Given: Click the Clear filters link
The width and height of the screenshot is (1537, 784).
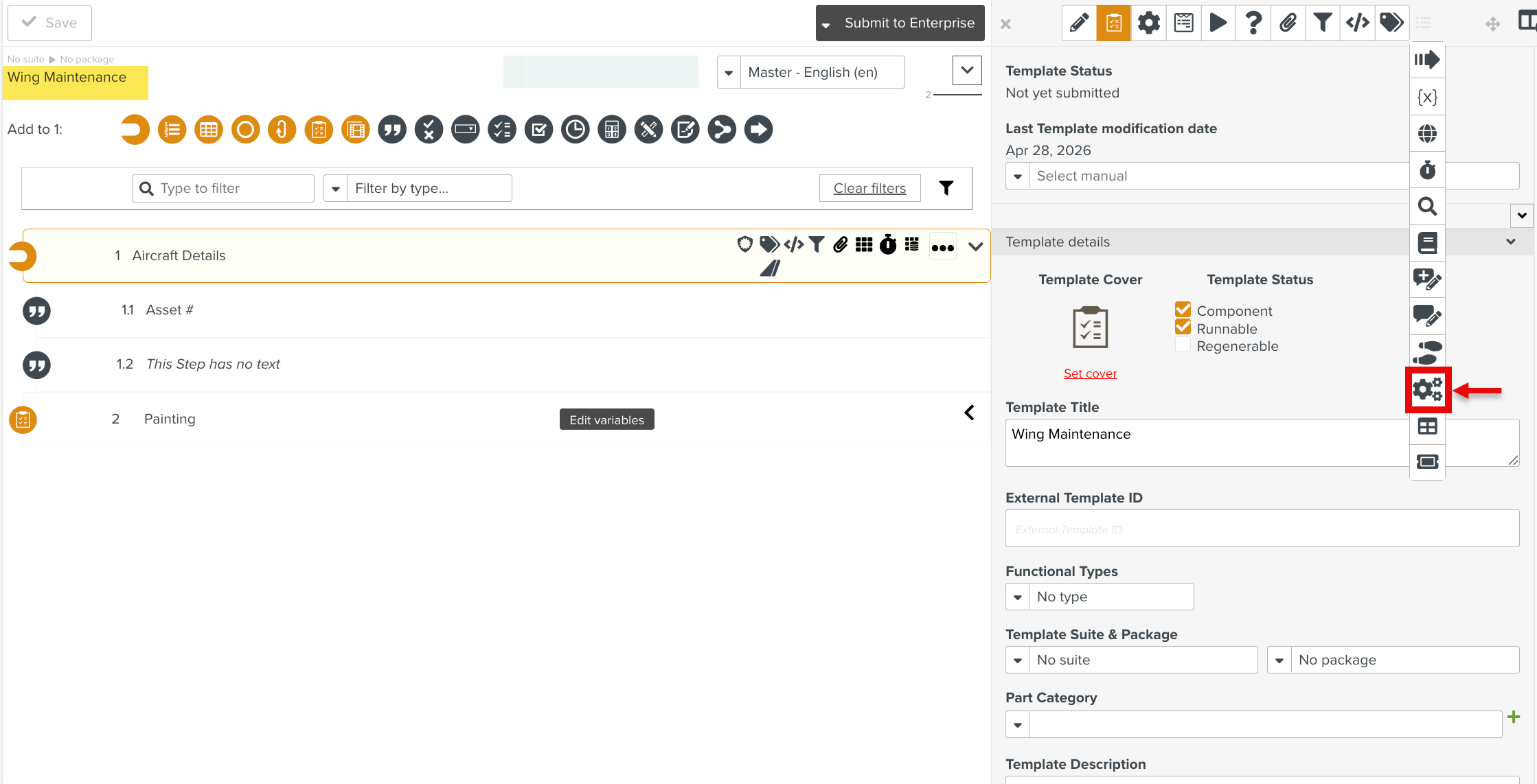Looking at the screenshot, I should click(869, 188).
